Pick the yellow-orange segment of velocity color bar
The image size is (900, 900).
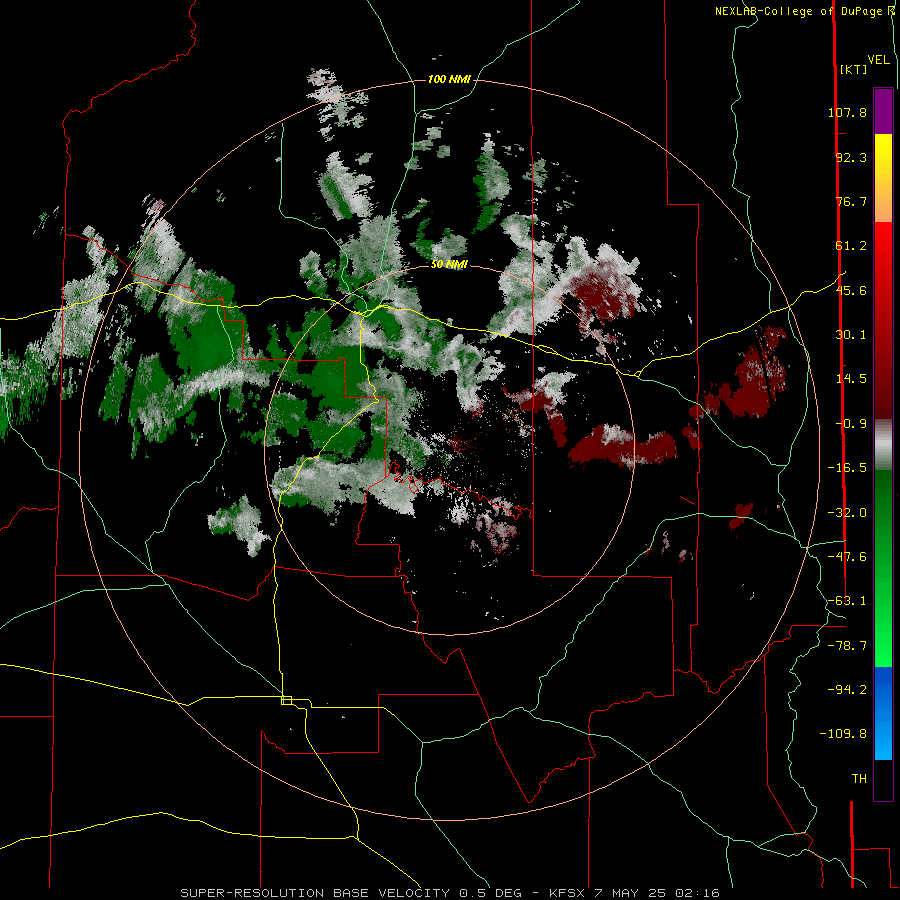pyautogui.click(x=883, y=178)
